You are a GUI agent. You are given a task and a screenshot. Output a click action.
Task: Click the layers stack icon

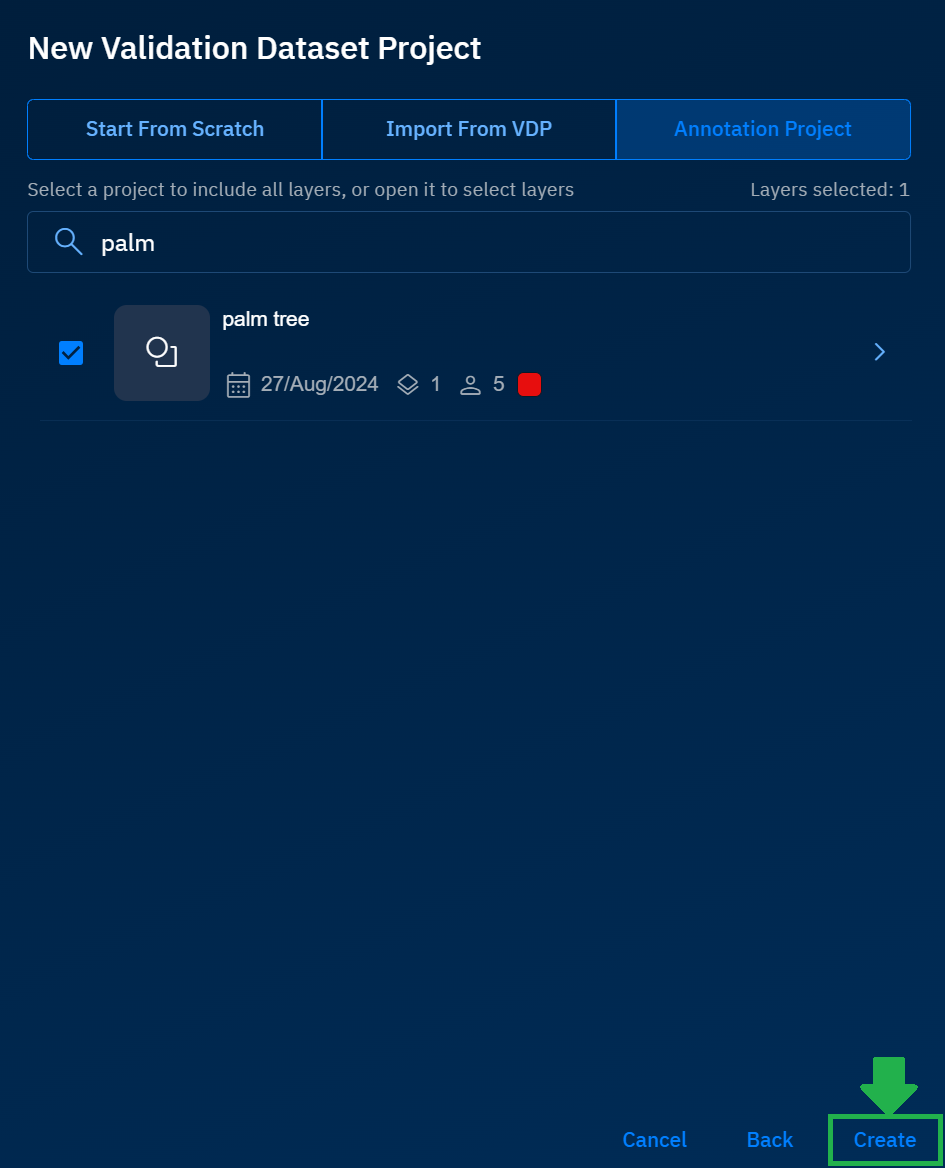pyautogui.click(x=408, y=385)
